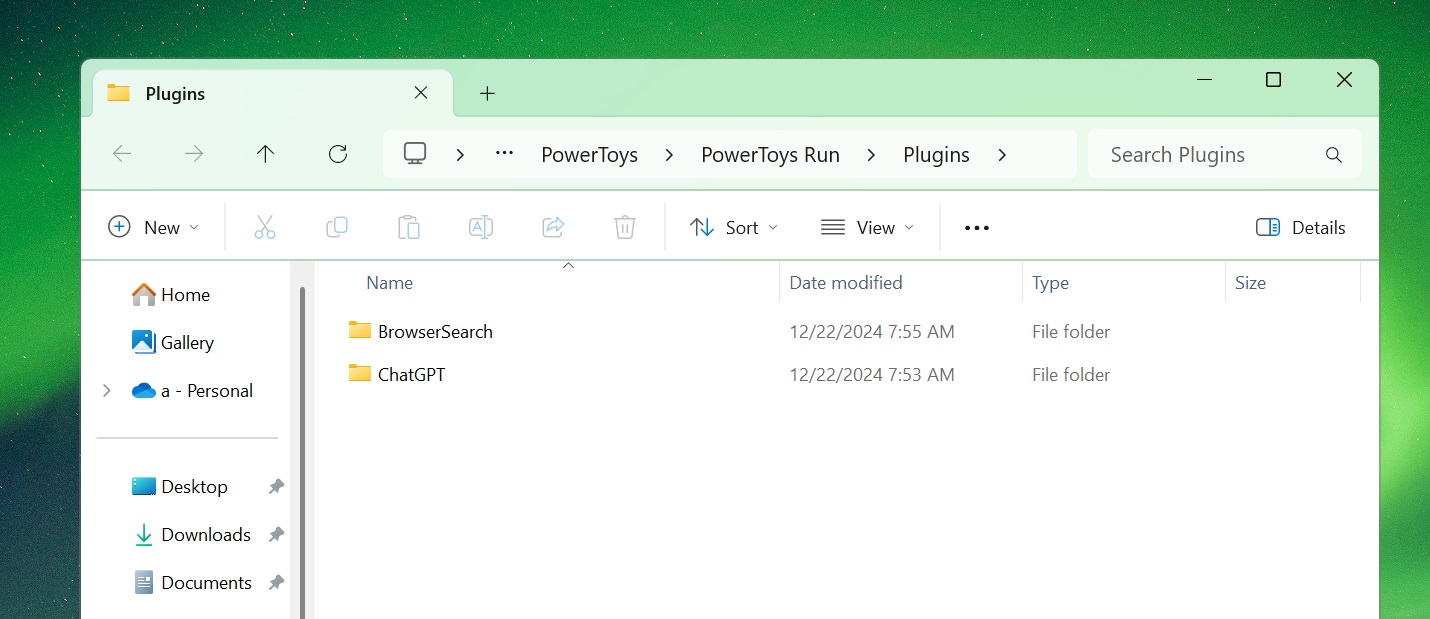1430x619 pixels.
Task: Expand chevron after PowerToys Run breadcrumb
Action: (871, 155)
